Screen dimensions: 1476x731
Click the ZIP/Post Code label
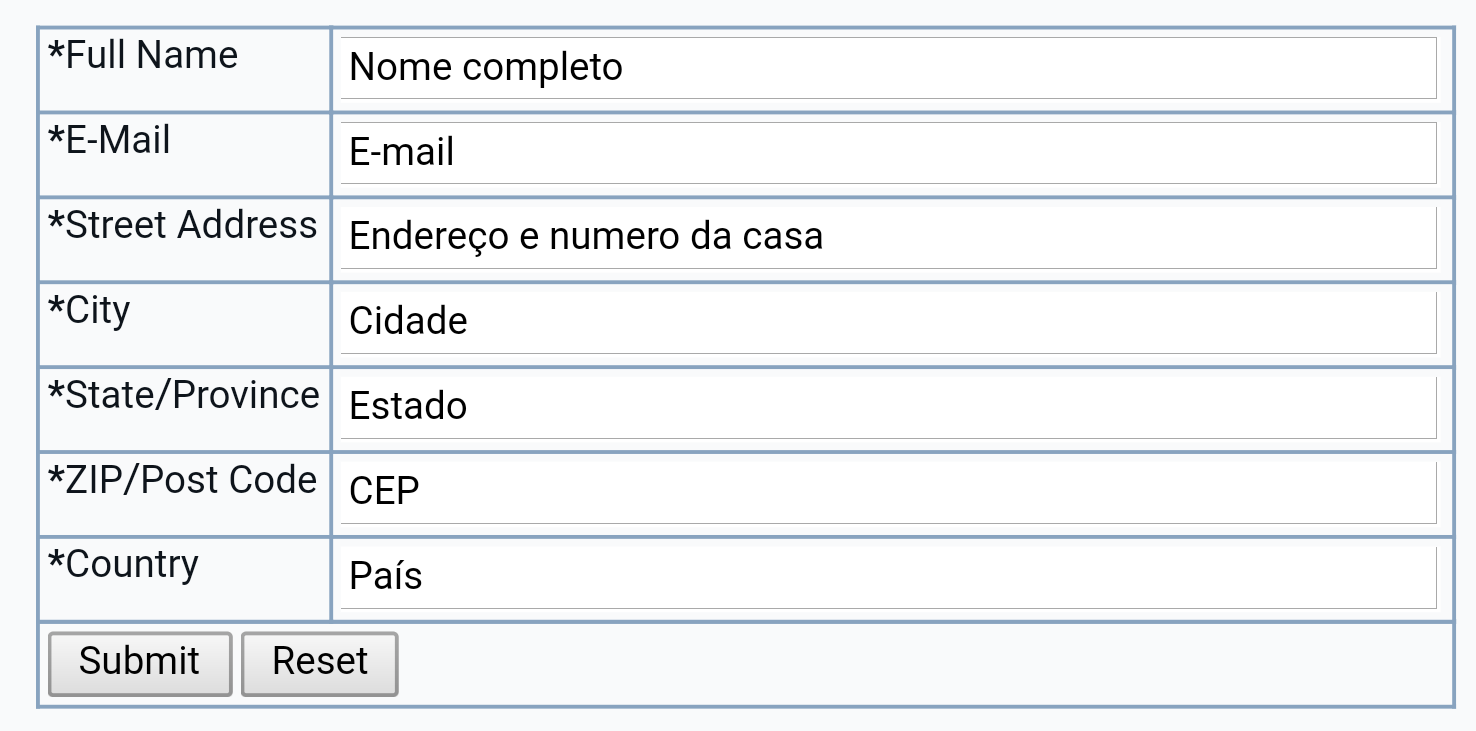tap(191, 481)
